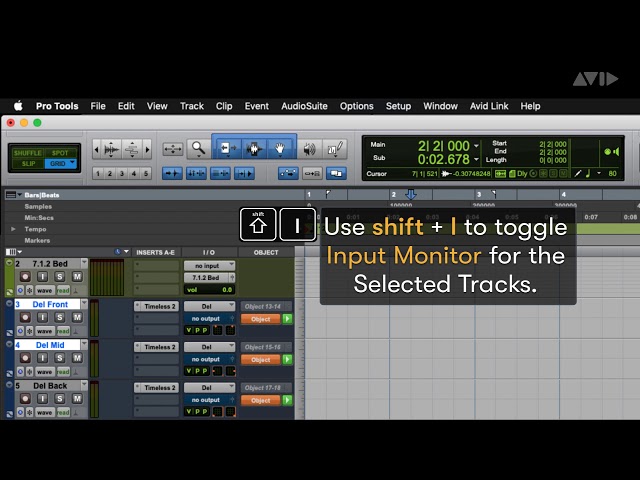This screenshot has height=480, width=640.
Task: Open Del input selector on Del Front
Action: tap(209, 306)
